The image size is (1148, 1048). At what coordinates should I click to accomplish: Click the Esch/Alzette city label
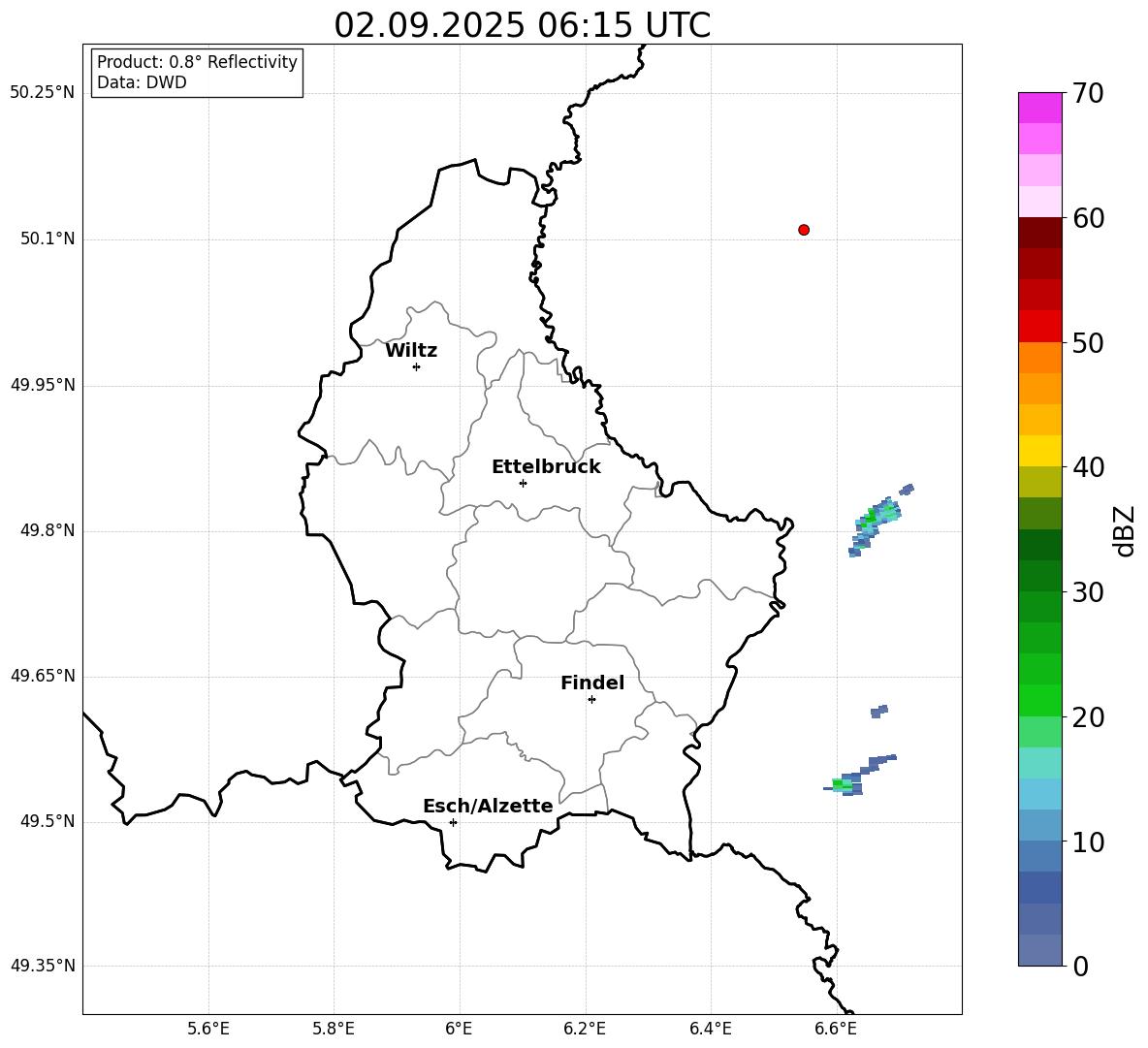coord(488,806)
